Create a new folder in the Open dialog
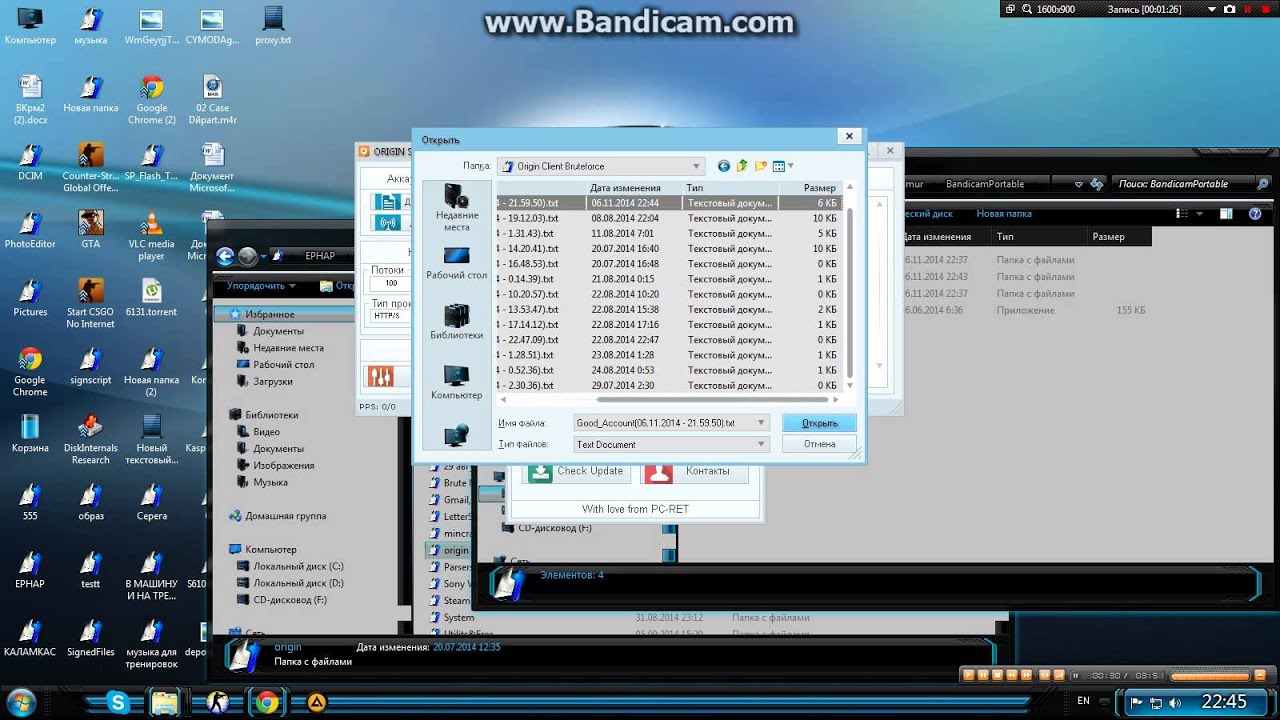Viewport: 1280px width, 720px height. pos(760,166)
